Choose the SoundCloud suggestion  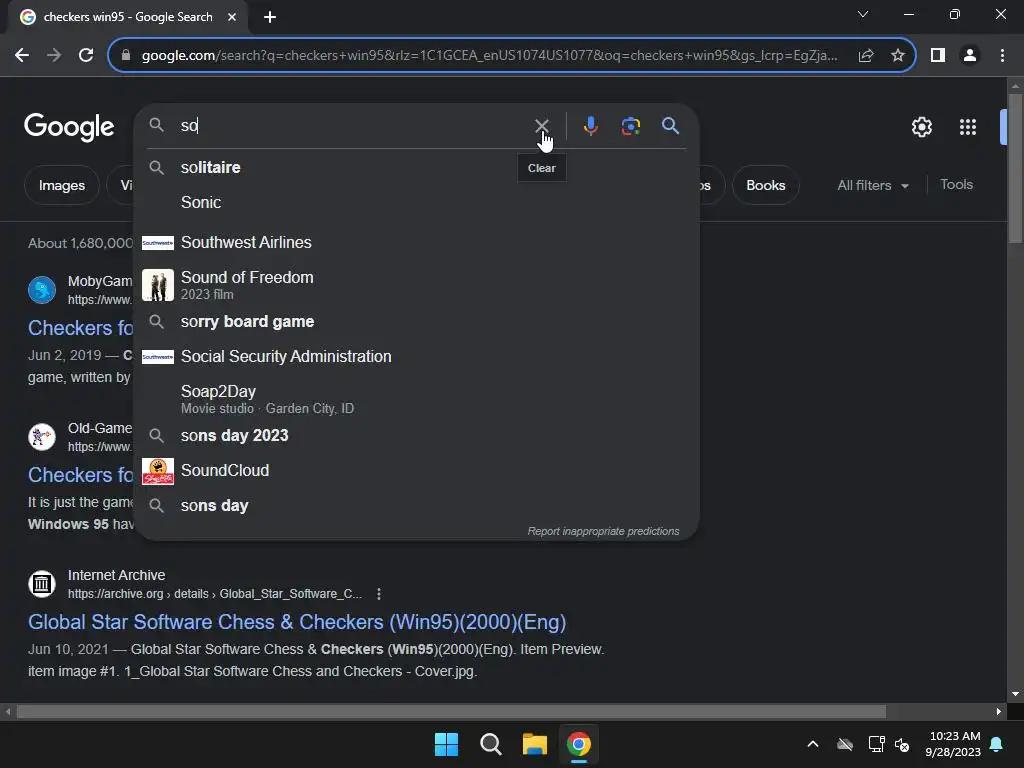point(416,470)
